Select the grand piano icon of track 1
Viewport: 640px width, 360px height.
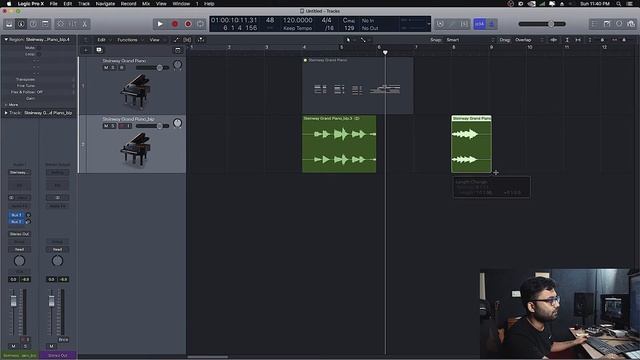135,91
